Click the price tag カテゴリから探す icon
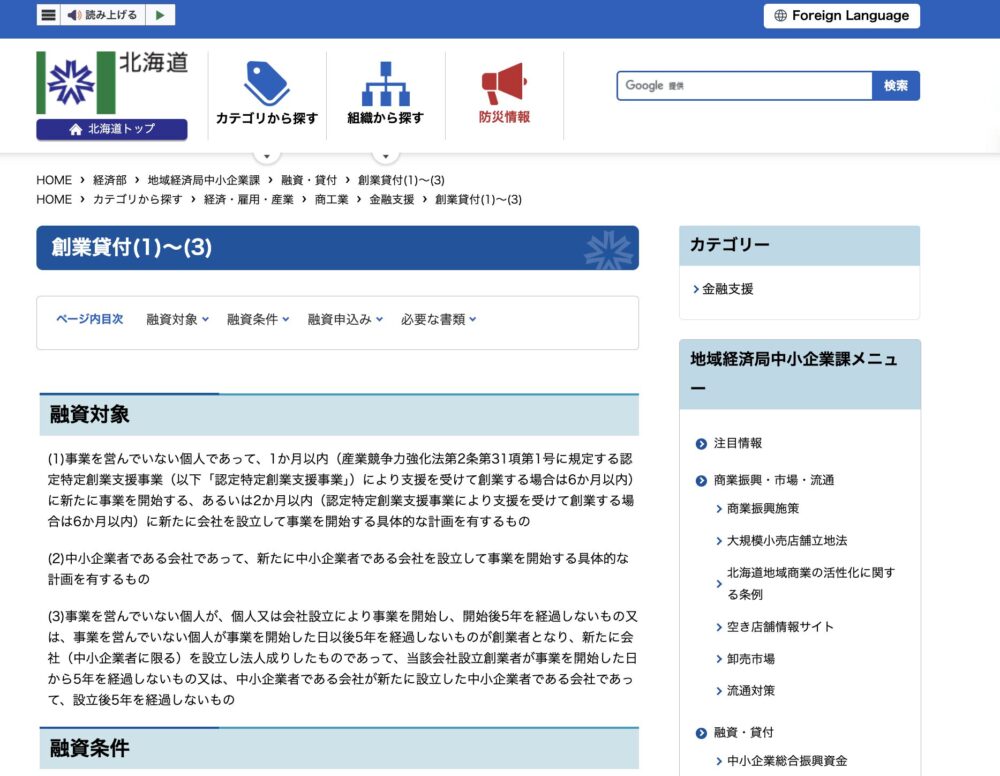 pos(266,84)
